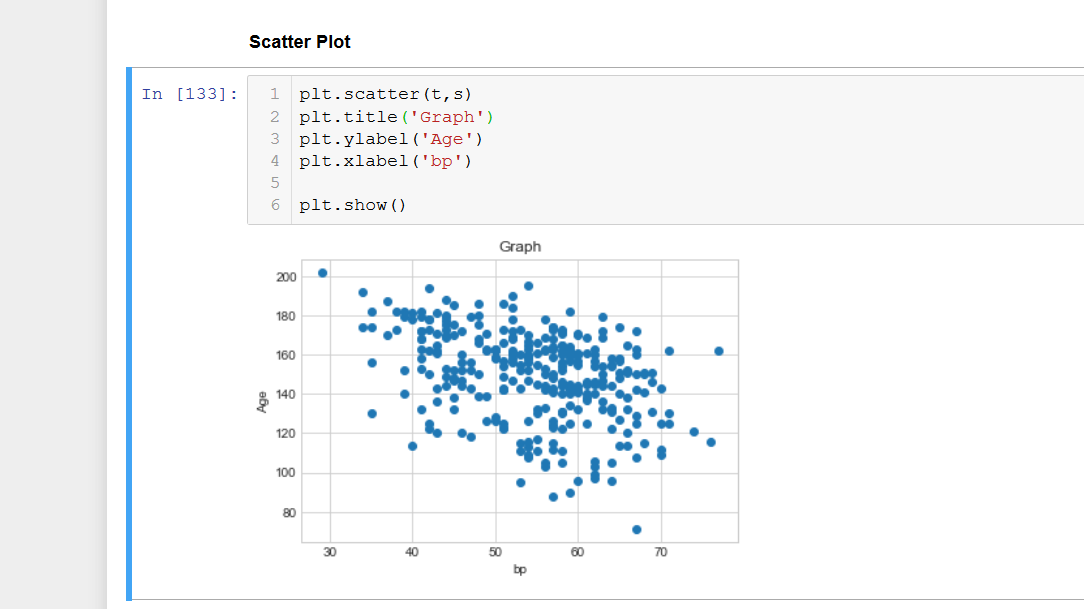Select line number 1 in the code cell
Image resolution: width=1084 pixels, height=609 pixels.
276,94
